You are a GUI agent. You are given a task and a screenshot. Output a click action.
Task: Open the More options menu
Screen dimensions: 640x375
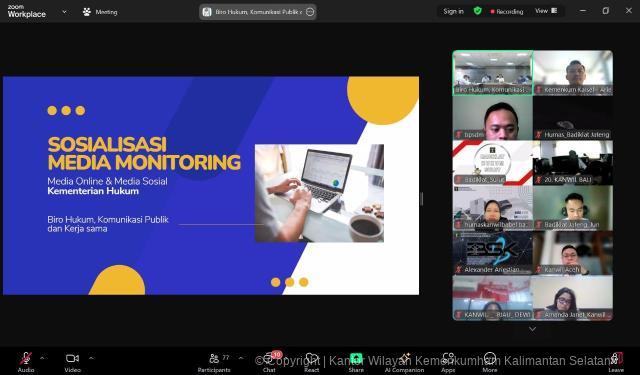point(490,358)
